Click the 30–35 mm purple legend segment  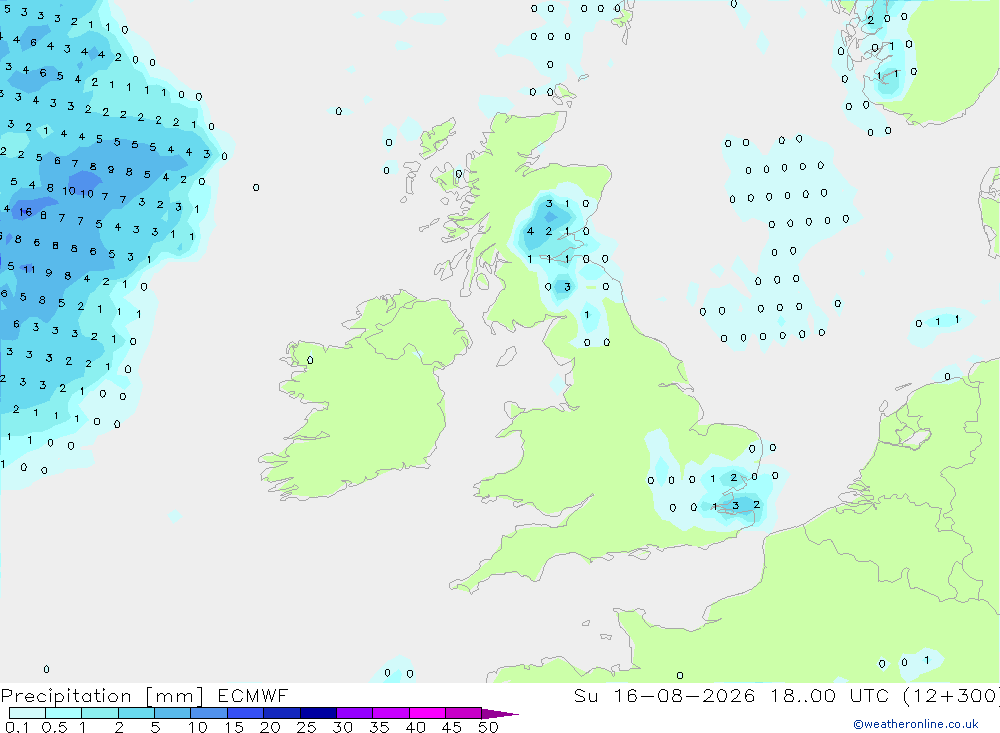[x=355, y=713]
